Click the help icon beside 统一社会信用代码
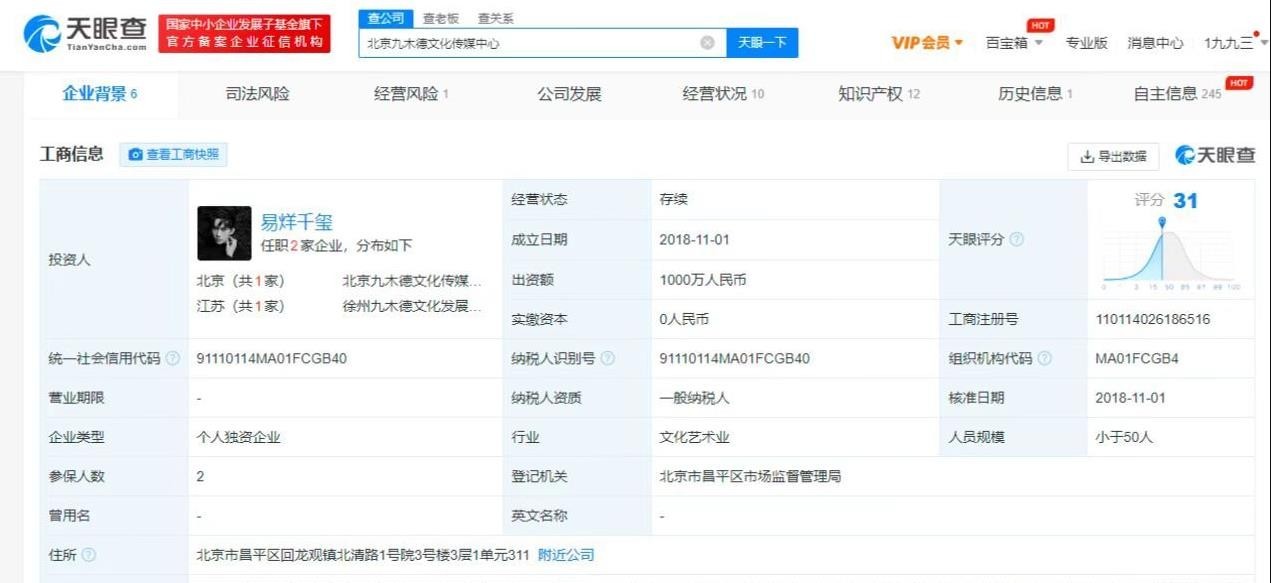 [173, 358]
